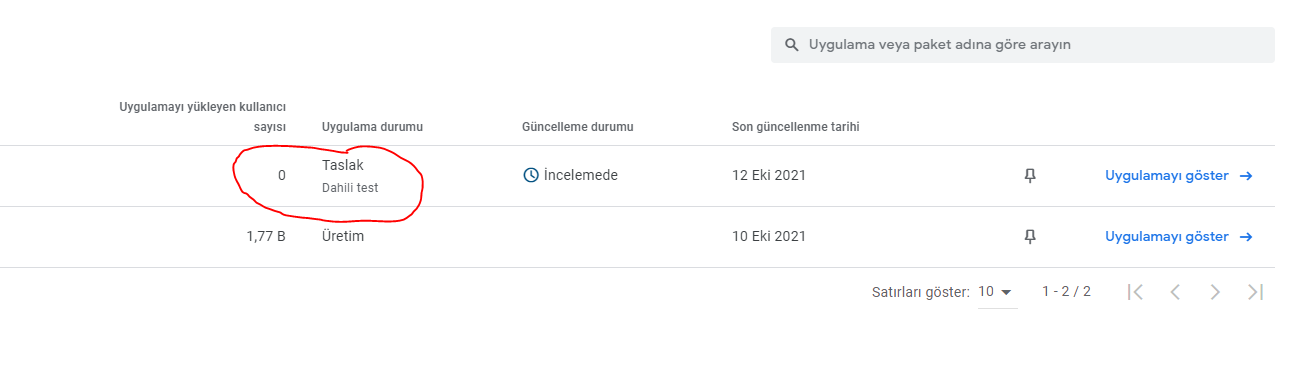Go to the first page of results
Screen dimensions: 1315x376
click(x=1135, y=292)
